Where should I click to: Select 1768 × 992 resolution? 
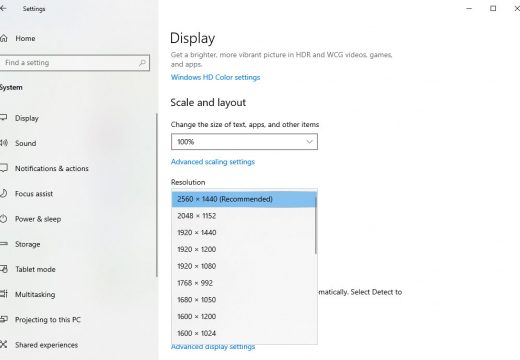pos(243,283)
